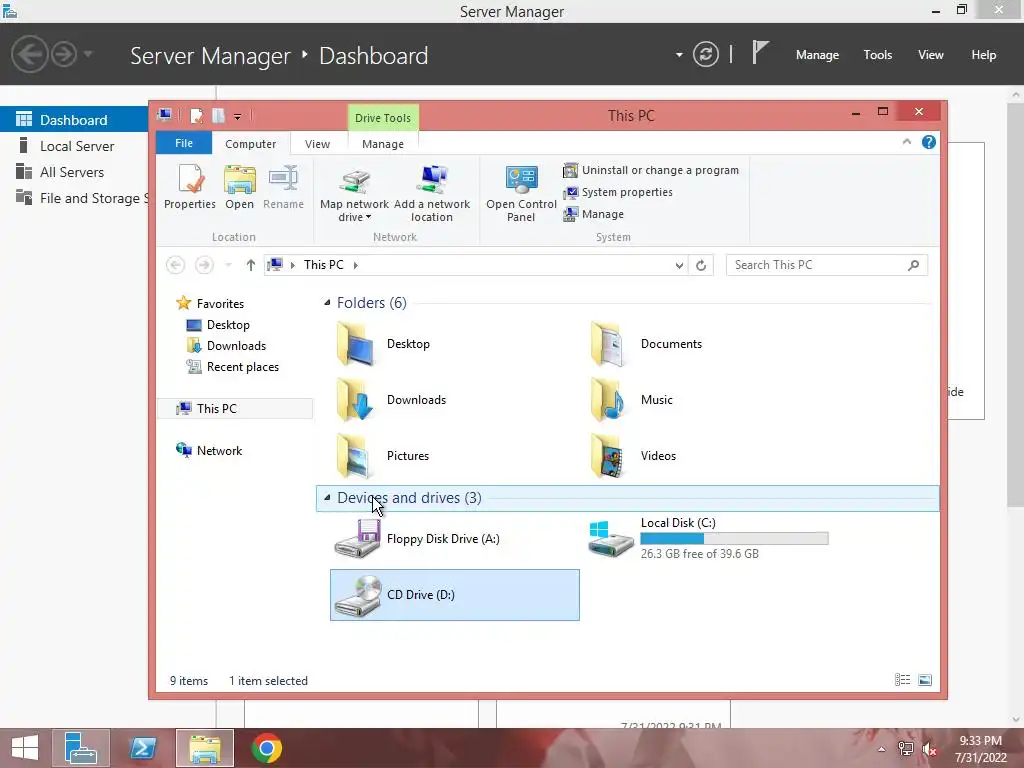
Task: Select the Videos folder
Action: pos(633,456)
